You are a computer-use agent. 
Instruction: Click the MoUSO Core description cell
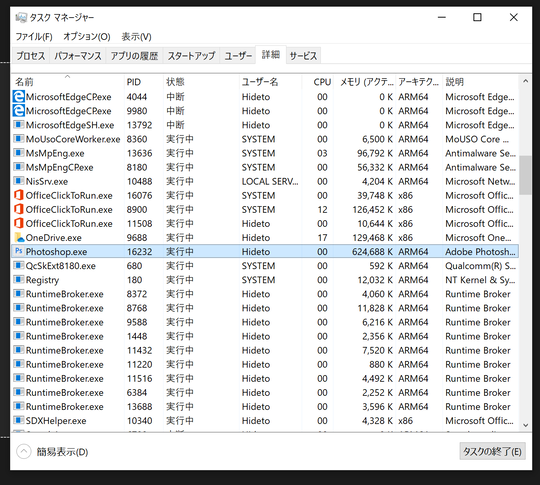pyautogui.click(x=477, y=139)
